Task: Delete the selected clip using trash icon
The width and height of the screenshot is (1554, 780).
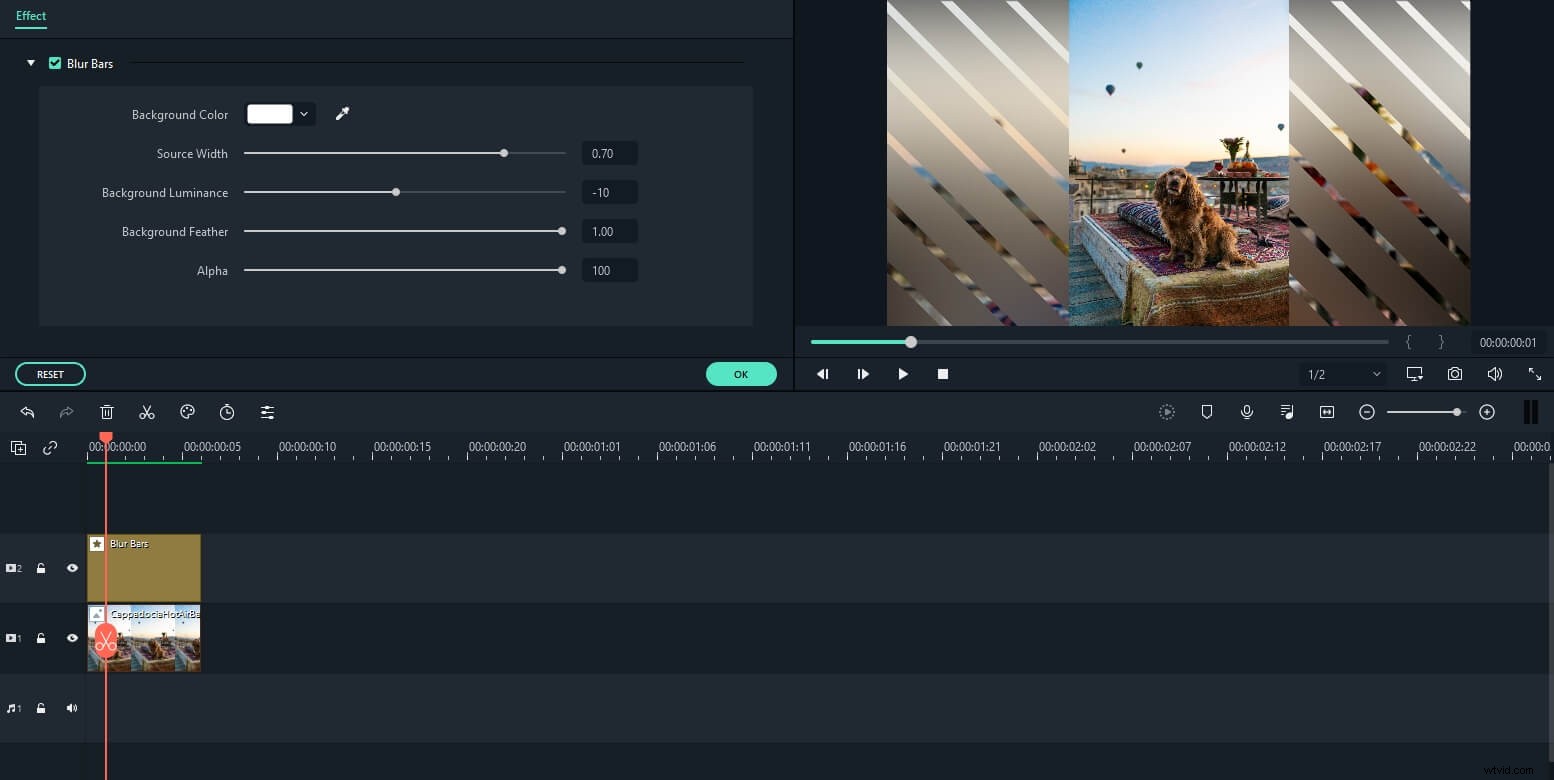Action: pyautogui.click(x=107, y=411)
